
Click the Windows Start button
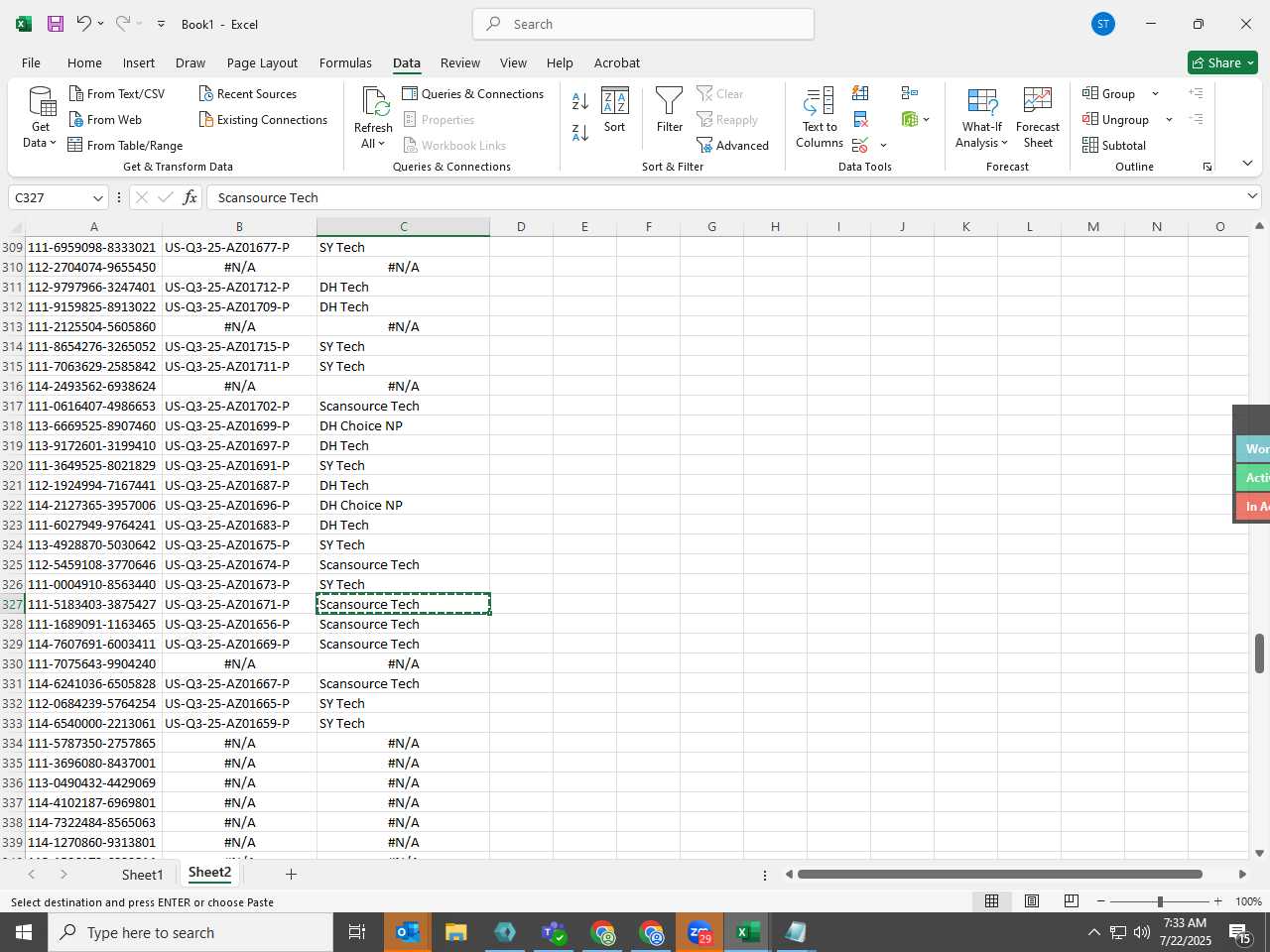pos(24,932)
